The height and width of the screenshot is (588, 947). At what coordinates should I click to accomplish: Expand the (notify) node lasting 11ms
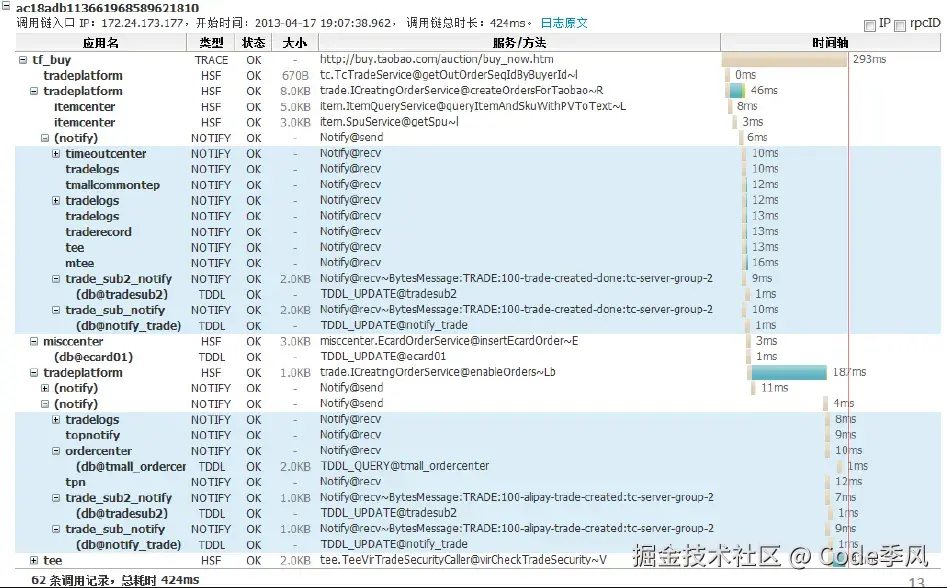click(x=45, y=388)
